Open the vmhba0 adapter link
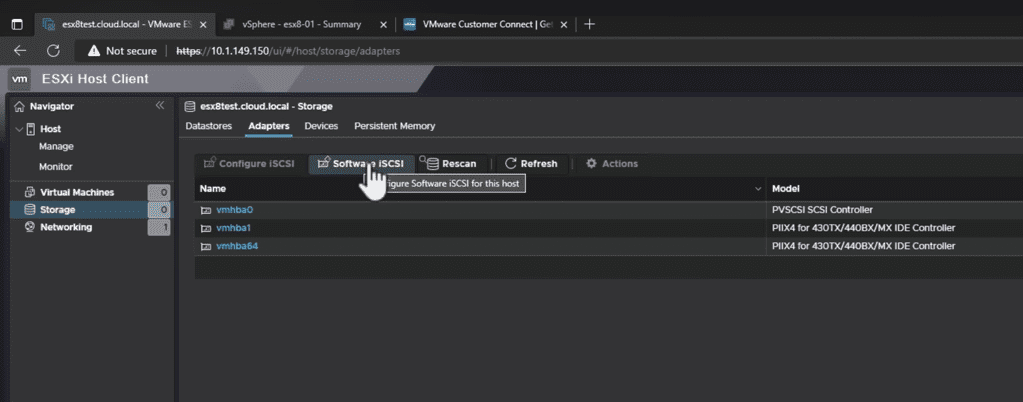The image size is (1023, 402). pyautogui.click(x=234, y=210)
